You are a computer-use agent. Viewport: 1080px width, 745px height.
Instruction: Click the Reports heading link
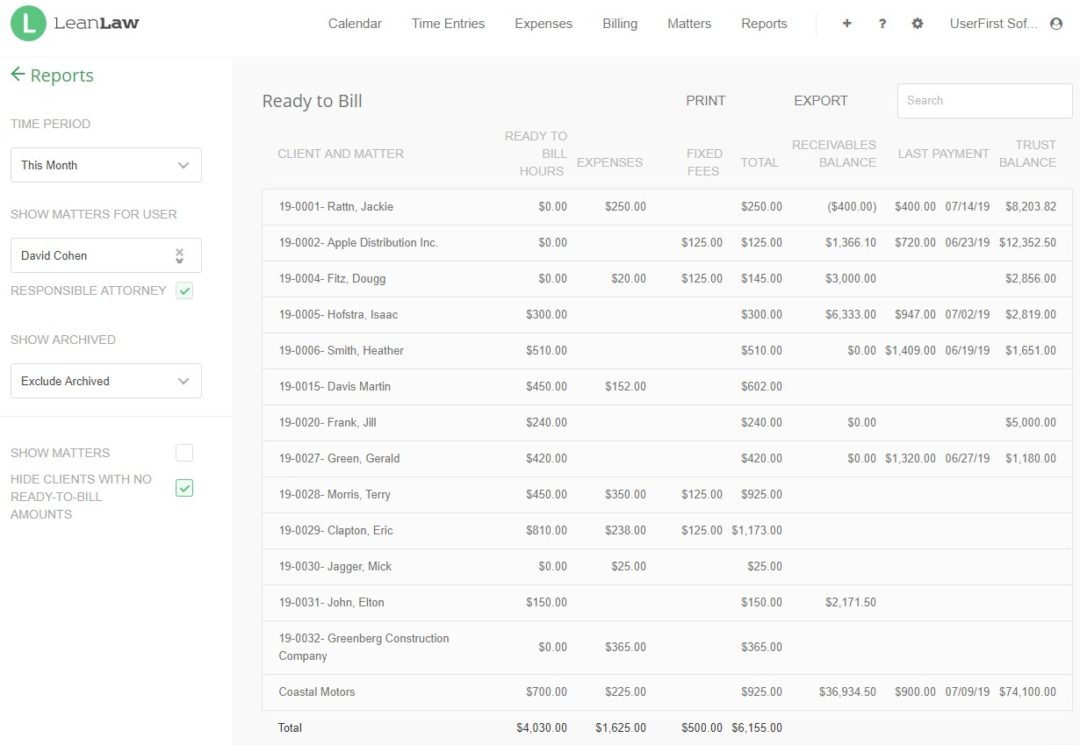pyautogui.click(x=61, y=74)
